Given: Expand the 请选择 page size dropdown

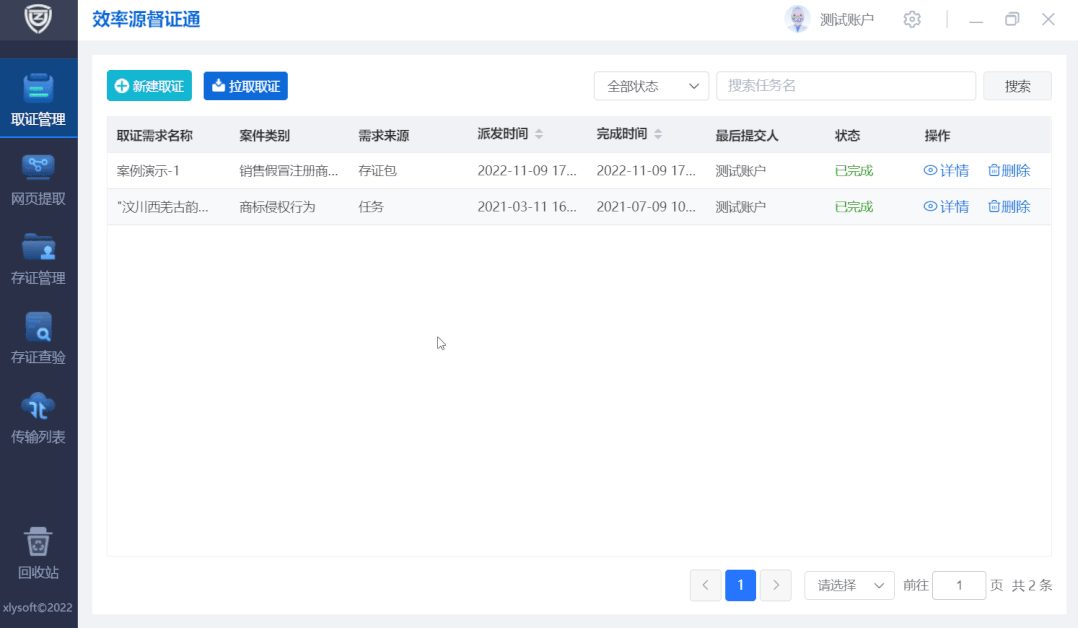Looking at the screenshot, I should (848, 585).
